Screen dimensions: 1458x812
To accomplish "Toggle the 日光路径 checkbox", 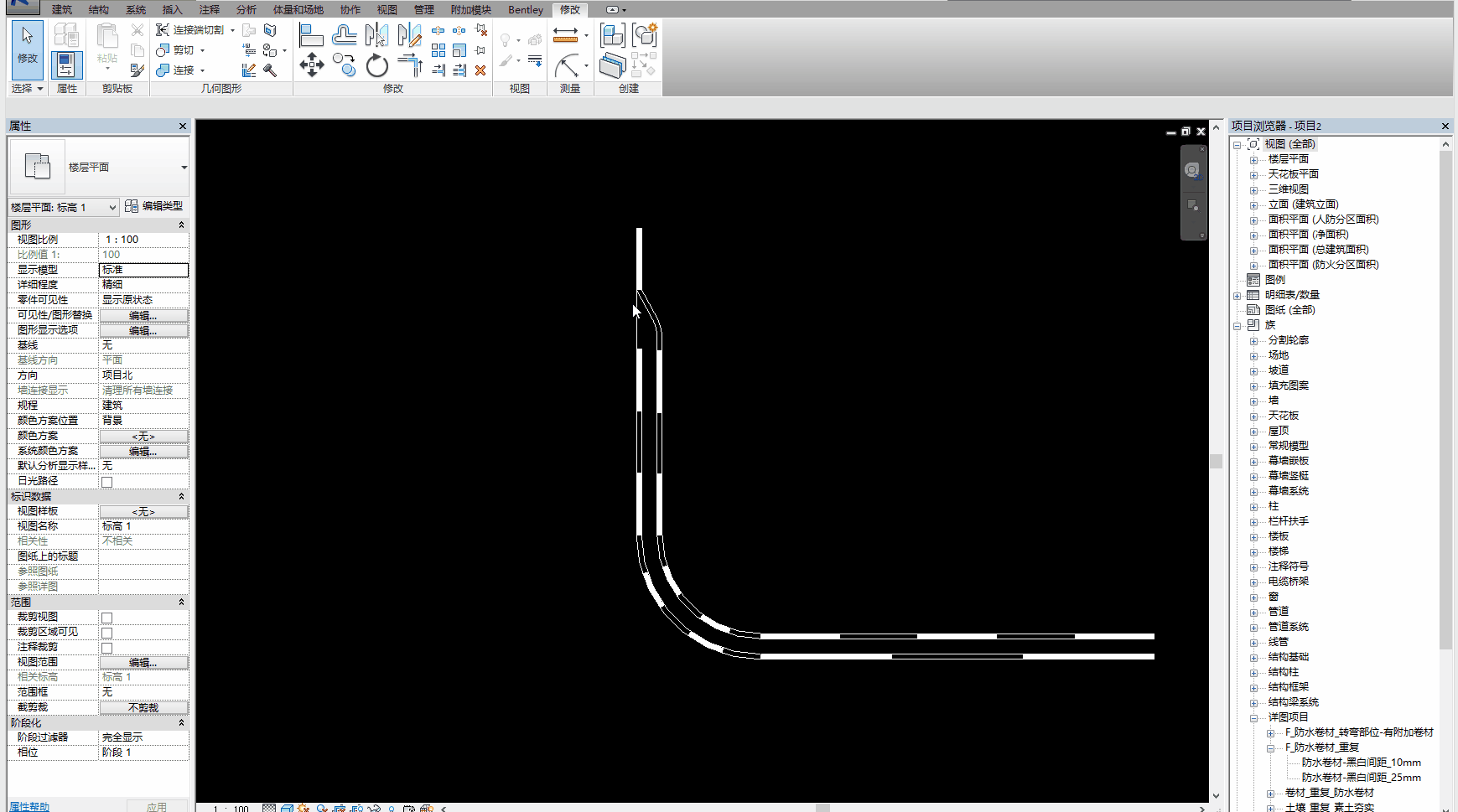I will coord(106,482).
